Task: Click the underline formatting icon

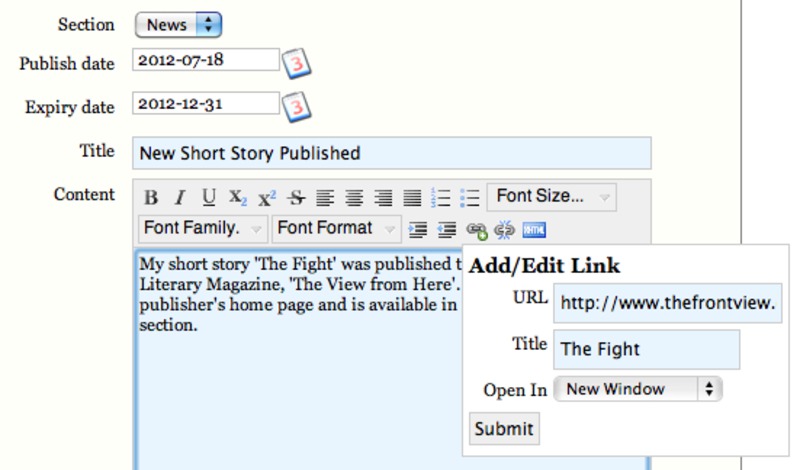Action: [209, 197]
